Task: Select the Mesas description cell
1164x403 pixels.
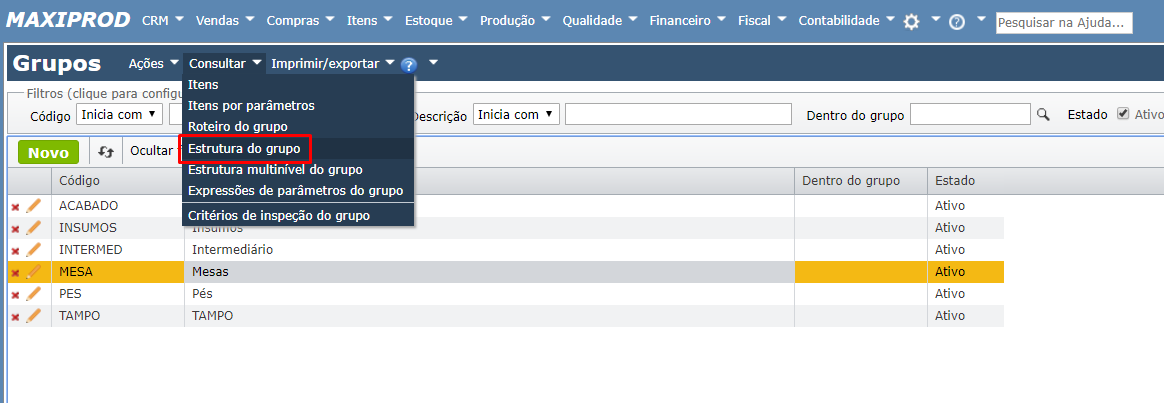Action: [489, 272]
